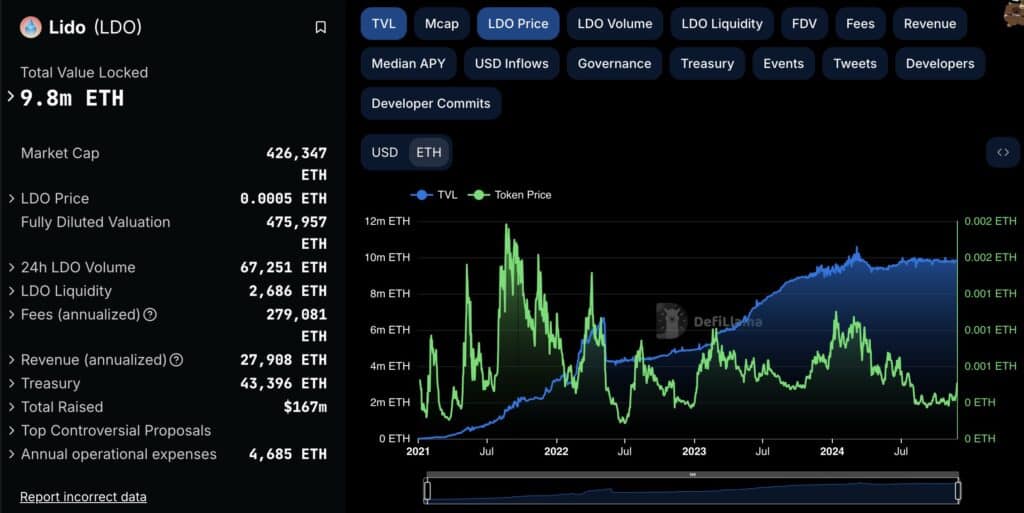Enable the Developer Commits metric

tap(430, 103)
